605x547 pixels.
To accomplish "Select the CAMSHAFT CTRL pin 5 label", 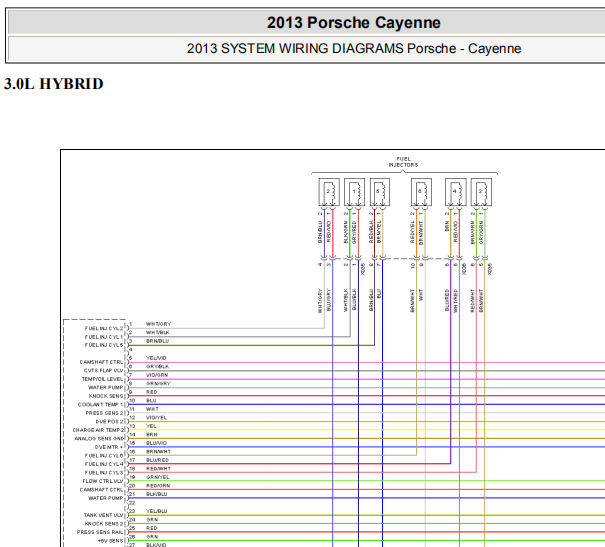I will point(101,362).
